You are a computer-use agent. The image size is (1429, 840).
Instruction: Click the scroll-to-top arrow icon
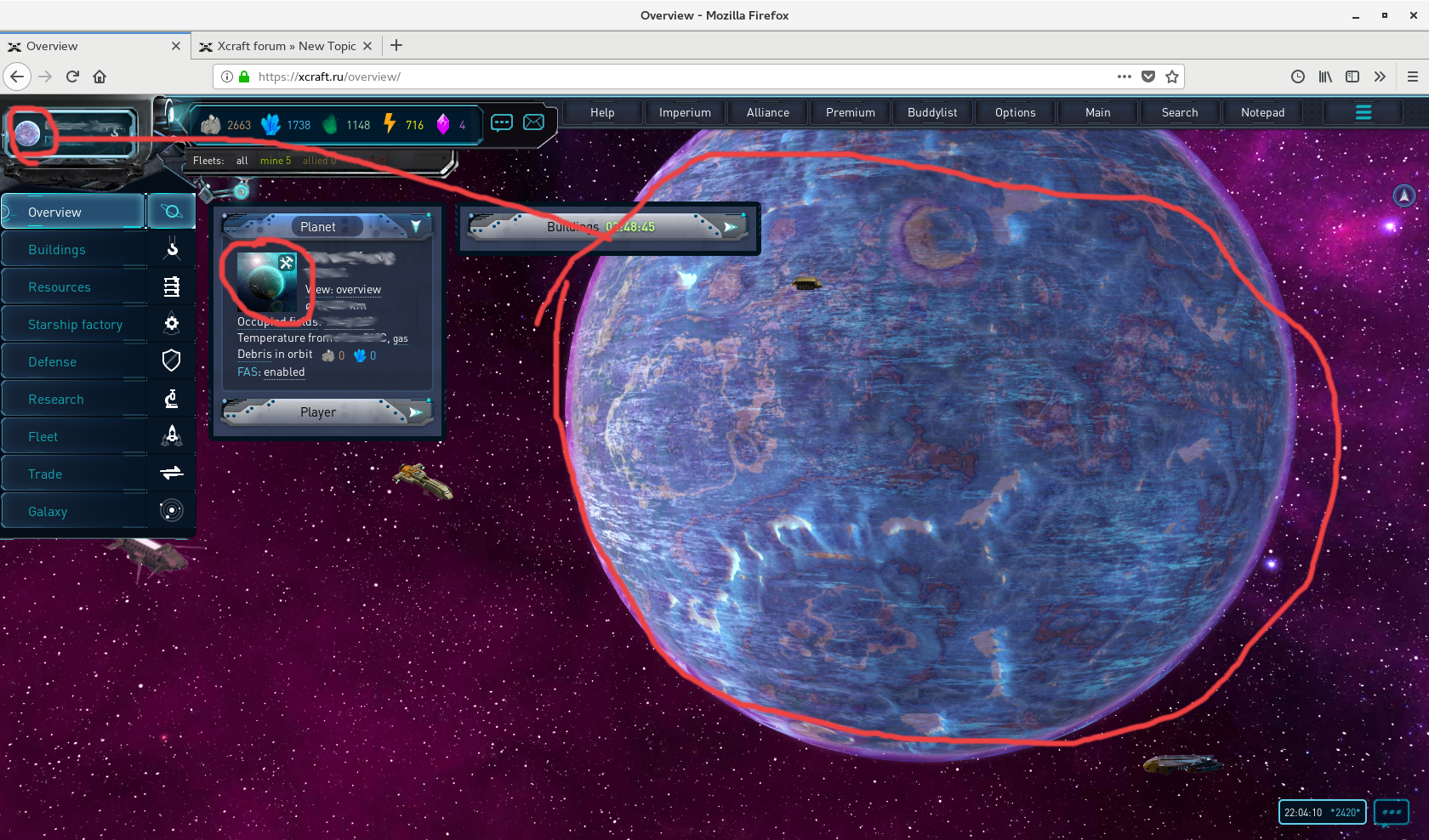pyautogui.click(x=1403, y=196)
